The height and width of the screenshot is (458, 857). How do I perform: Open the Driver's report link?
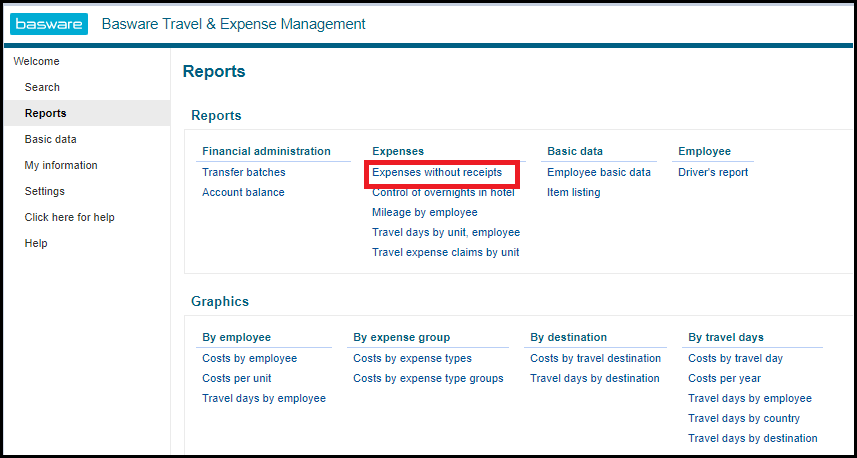[712, 172]
